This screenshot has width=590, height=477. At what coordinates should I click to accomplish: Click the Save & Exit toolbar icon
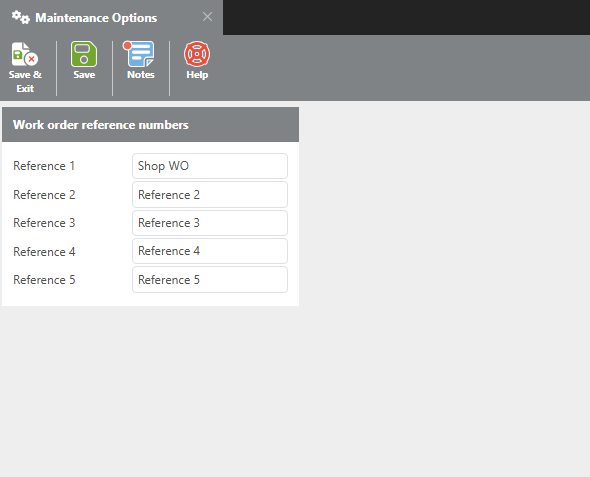point(25,54)
